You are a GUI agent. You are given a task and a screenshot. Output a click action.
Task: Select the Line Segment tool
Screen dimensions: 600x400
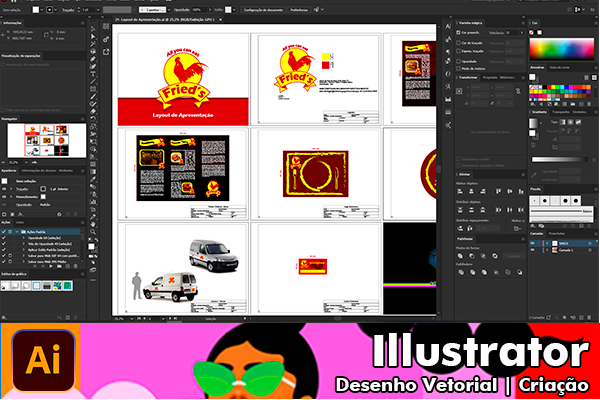coord(93,82)
